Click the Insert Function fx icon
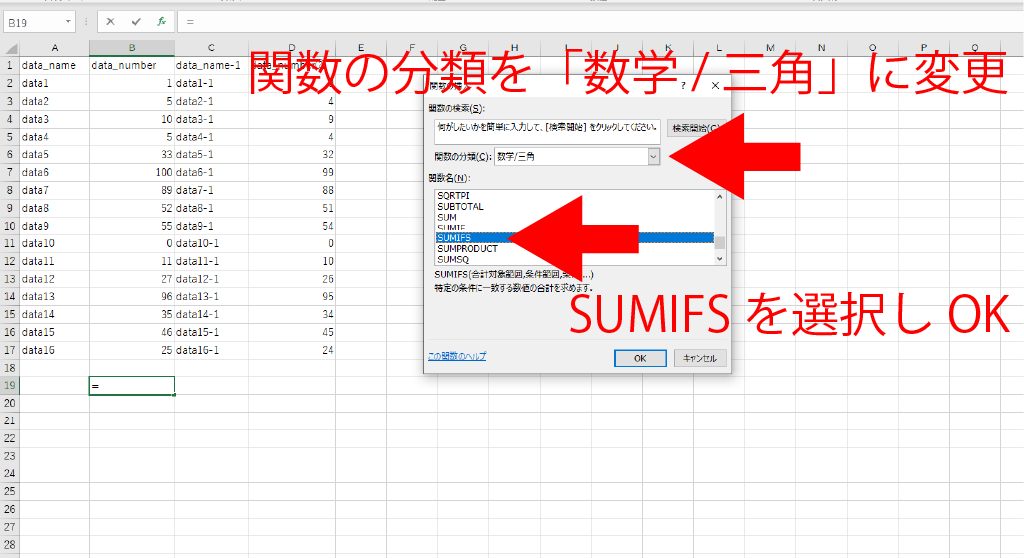1024x558 pixels. click(x=161, y=21)
